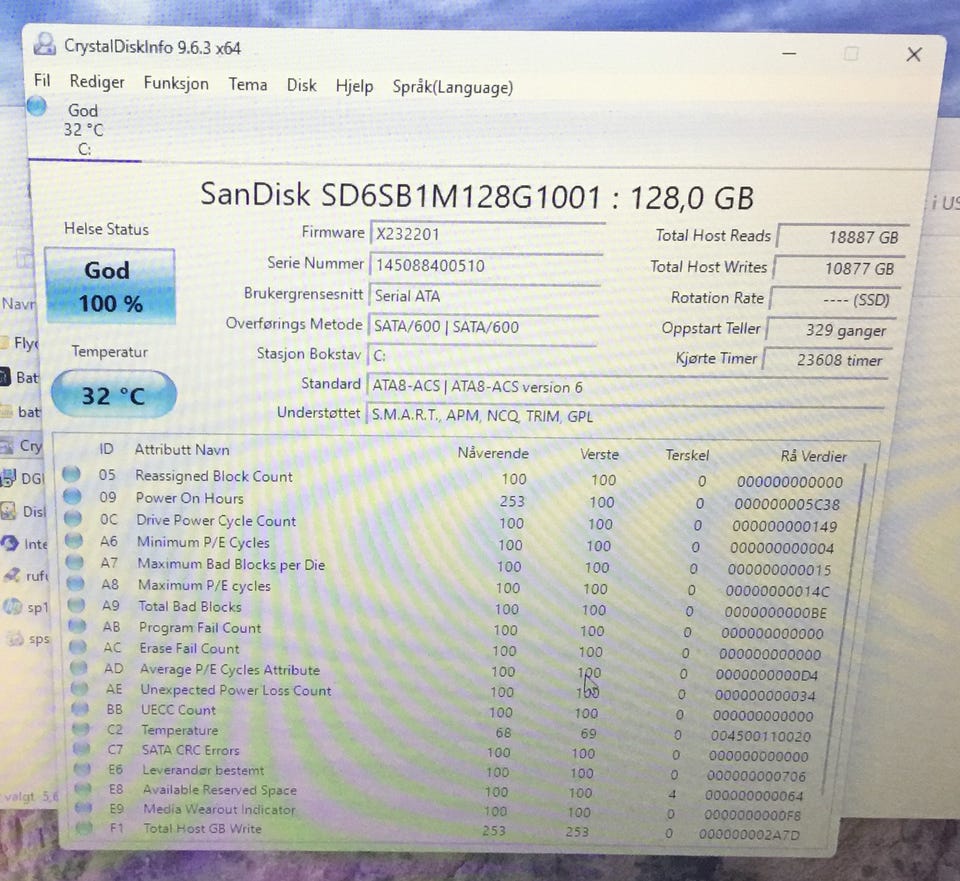Click Total Host Reads value 18887 GB
960x881 pixels.
tap(842, 237)
